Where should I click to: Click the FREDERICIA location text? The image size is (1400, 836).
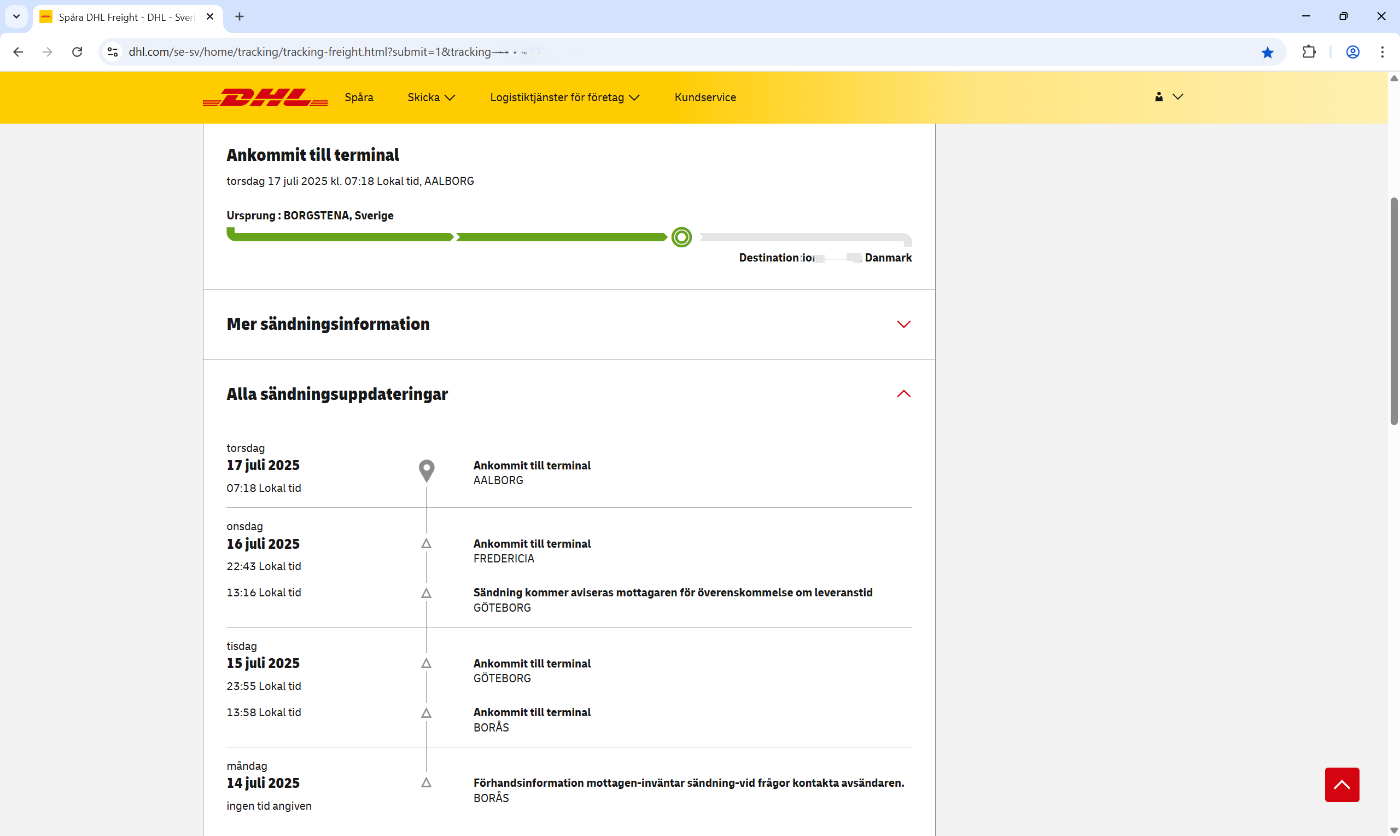click(x=504, y=559)
